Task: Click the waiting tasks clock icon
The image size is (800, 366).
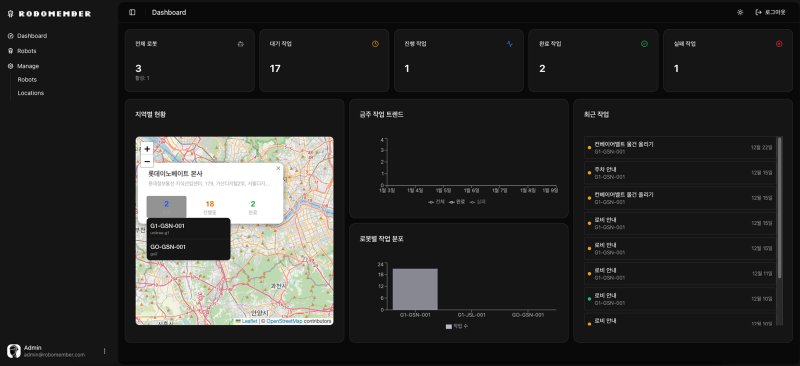Action: [375, 44]
